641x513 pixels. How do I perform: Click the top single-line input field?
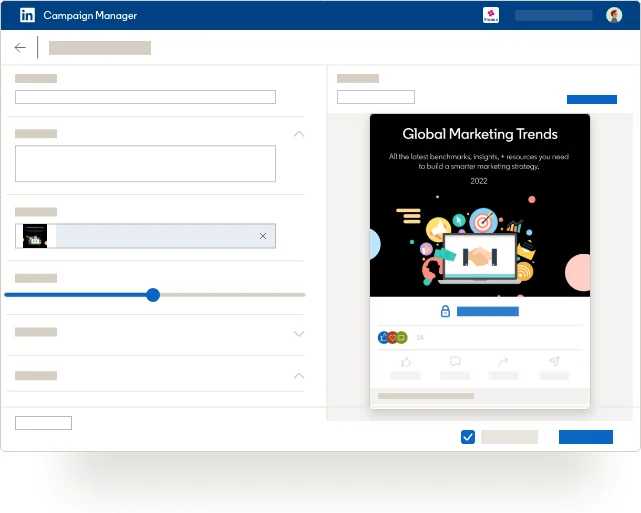click(x=146, y=97)
